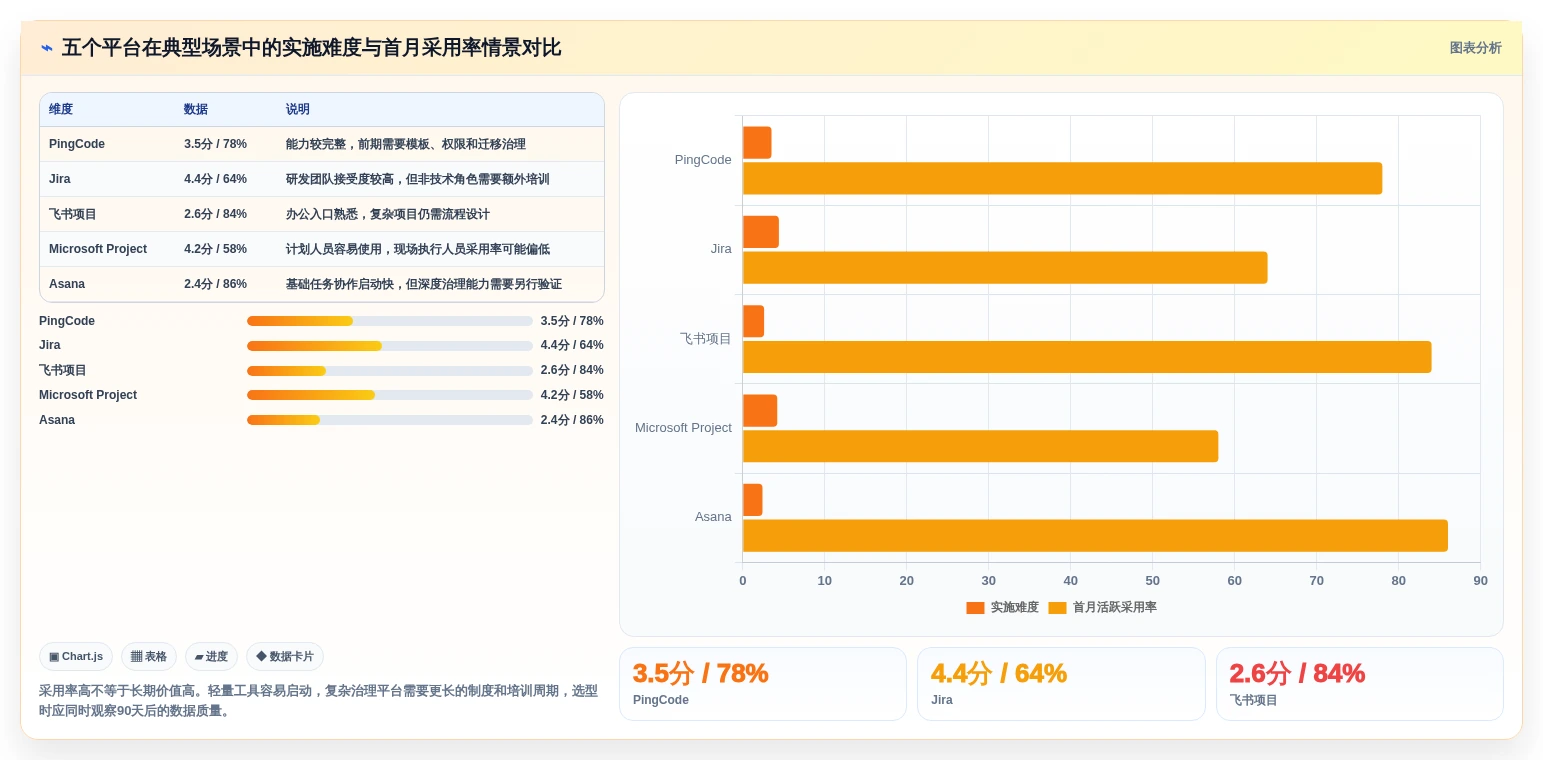The image size is (1543, 760).
Task: Click the Asana label on chart axis
Action: click(713, 517)
